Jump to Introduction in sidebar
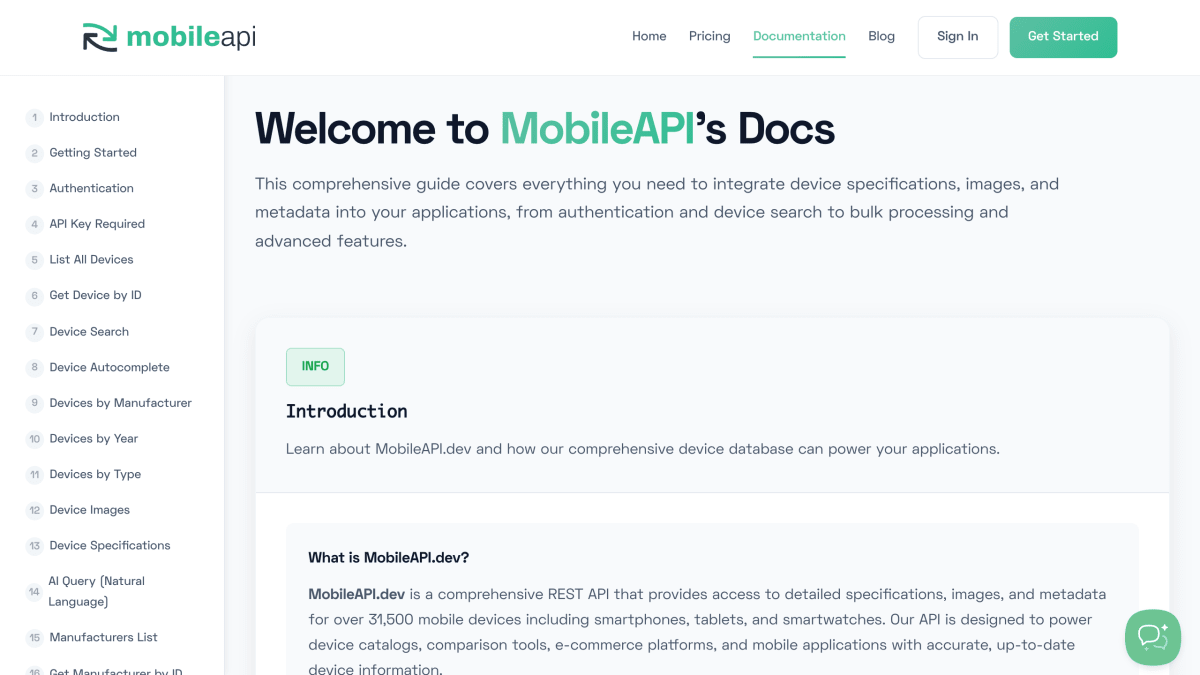 (84, 117)
